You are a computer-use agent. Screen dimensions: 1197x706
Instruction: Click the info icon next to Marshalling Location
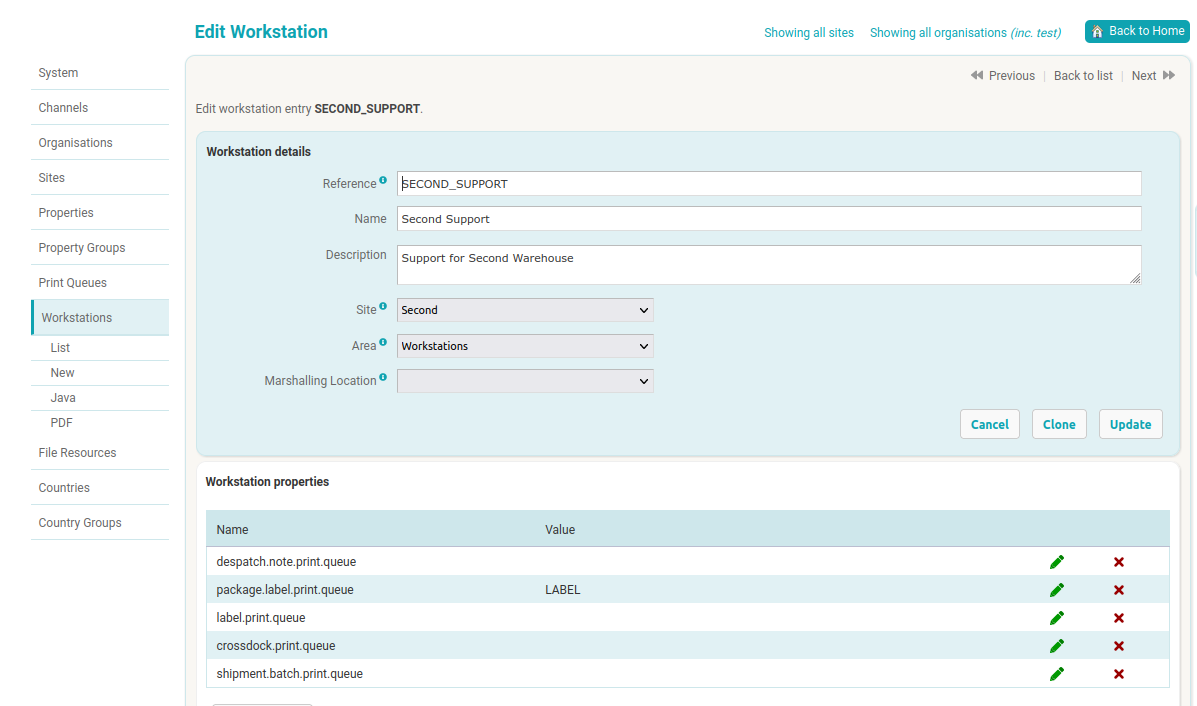[383, 378]
